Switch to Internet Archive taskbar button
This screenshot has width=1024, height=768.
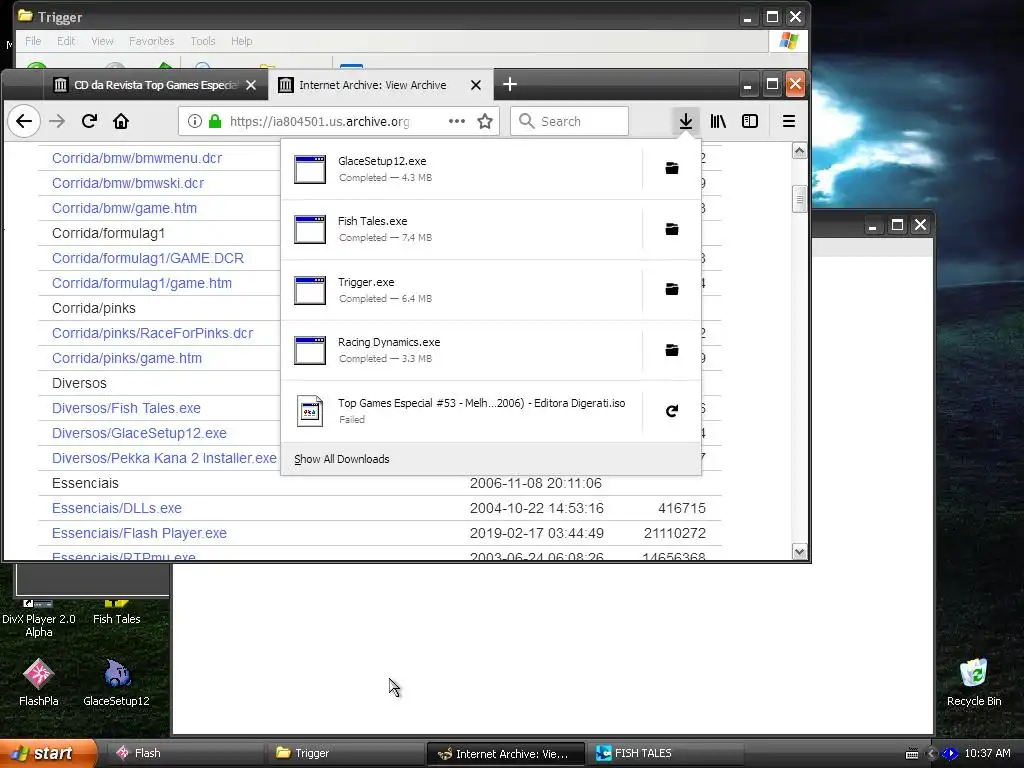pyautogui.click(x=505, y=753)
